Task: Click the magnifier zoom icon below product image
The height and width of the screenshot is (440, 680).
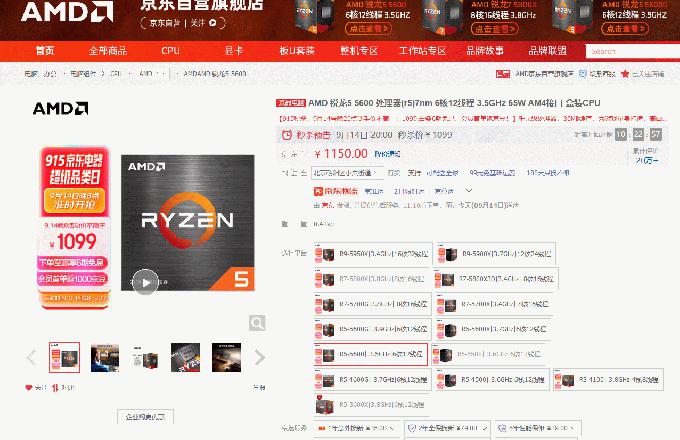Action: point(257,323)
